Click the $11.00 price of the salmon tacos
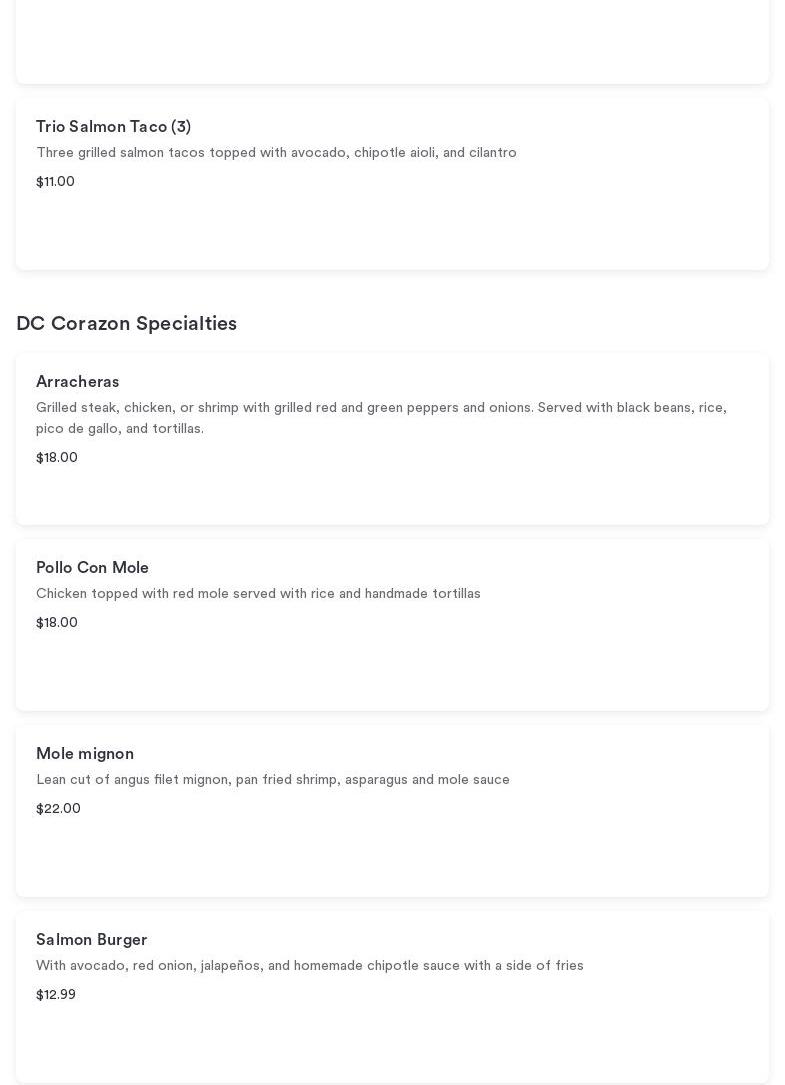Image resolution: width=785 pixels, height=1085 pixels. click(55, 182)
